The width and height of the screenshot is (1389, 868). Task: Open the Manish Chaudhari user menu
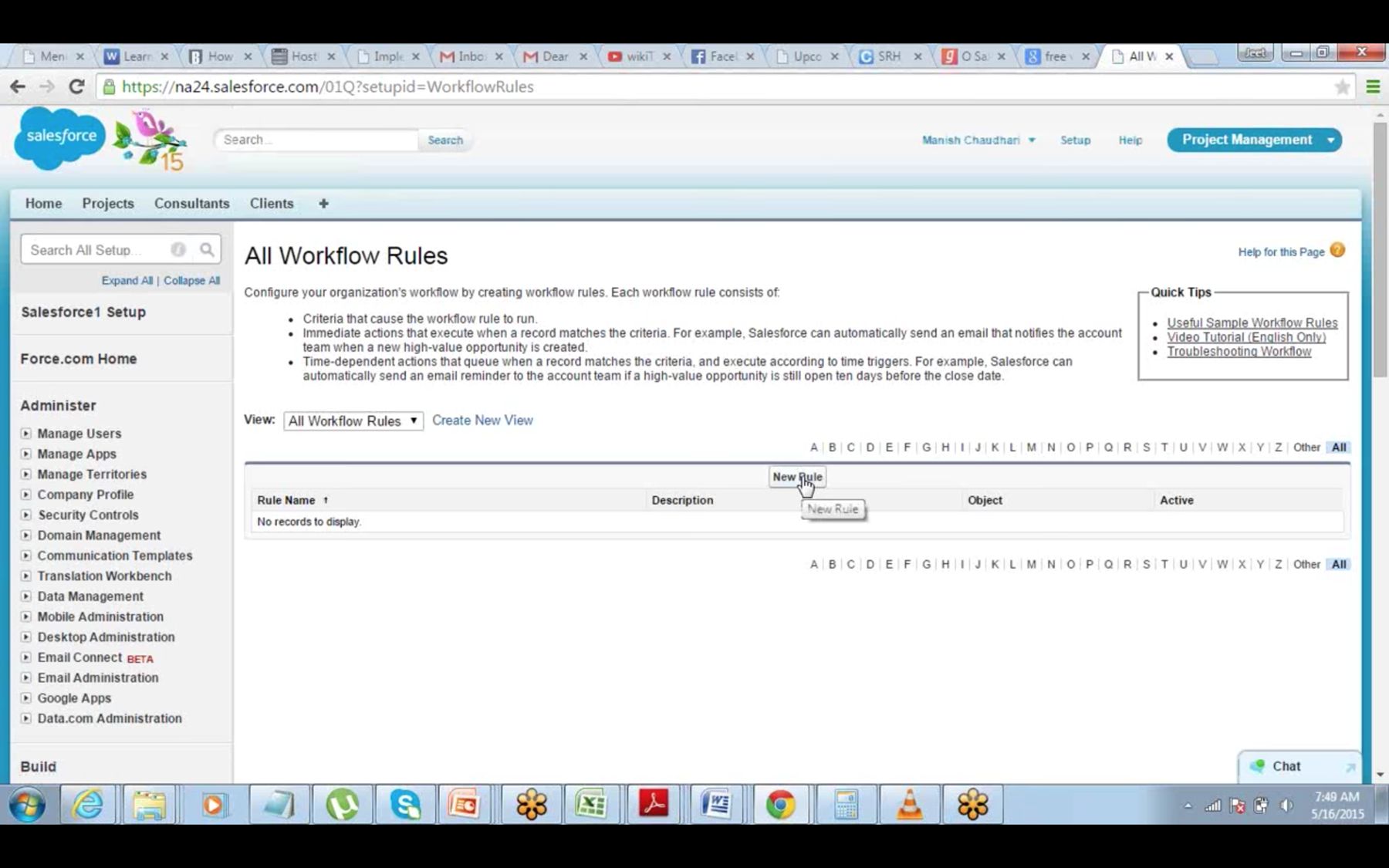point(978,140)
